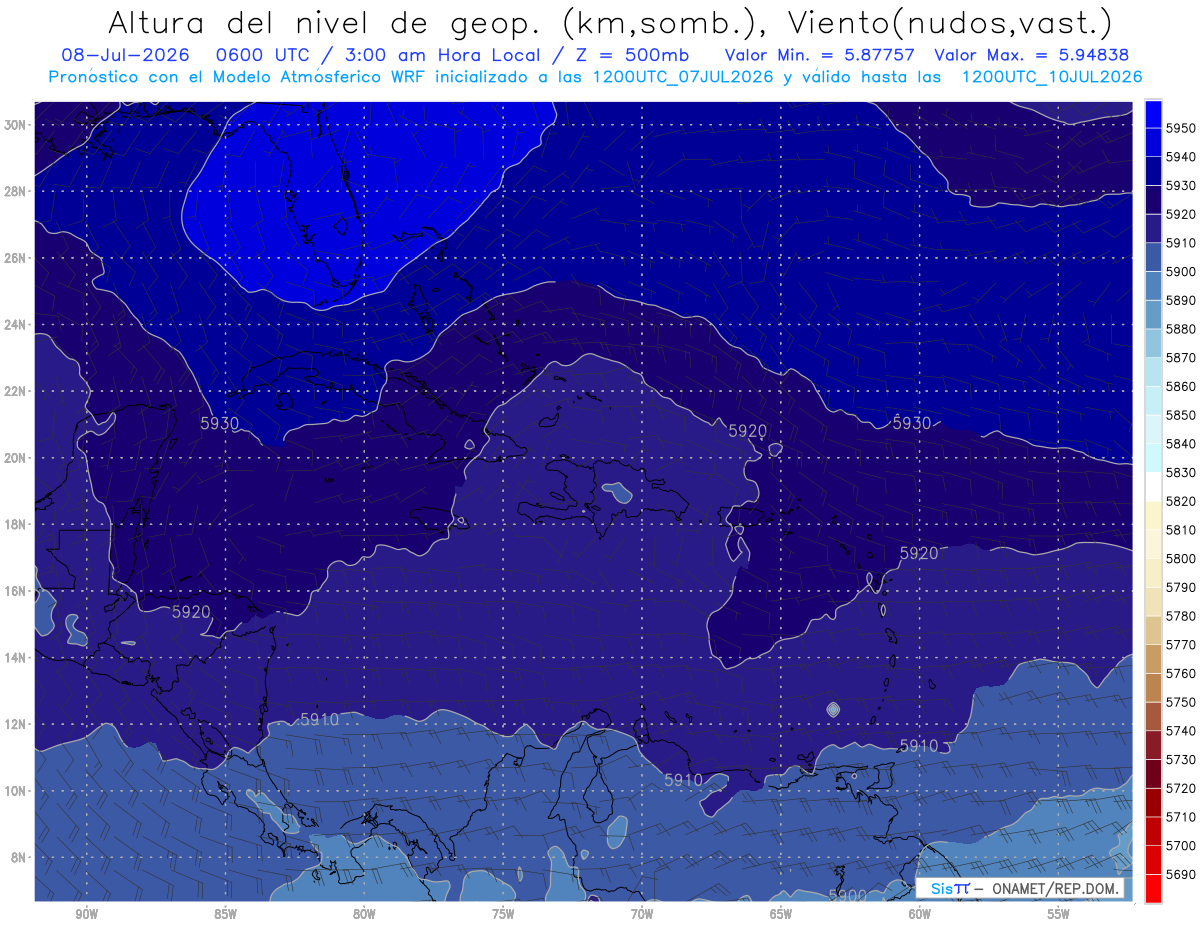Click the '5760' tick label on the color bar
This screenshot has width=1200, height=927.
(1181, 673)
